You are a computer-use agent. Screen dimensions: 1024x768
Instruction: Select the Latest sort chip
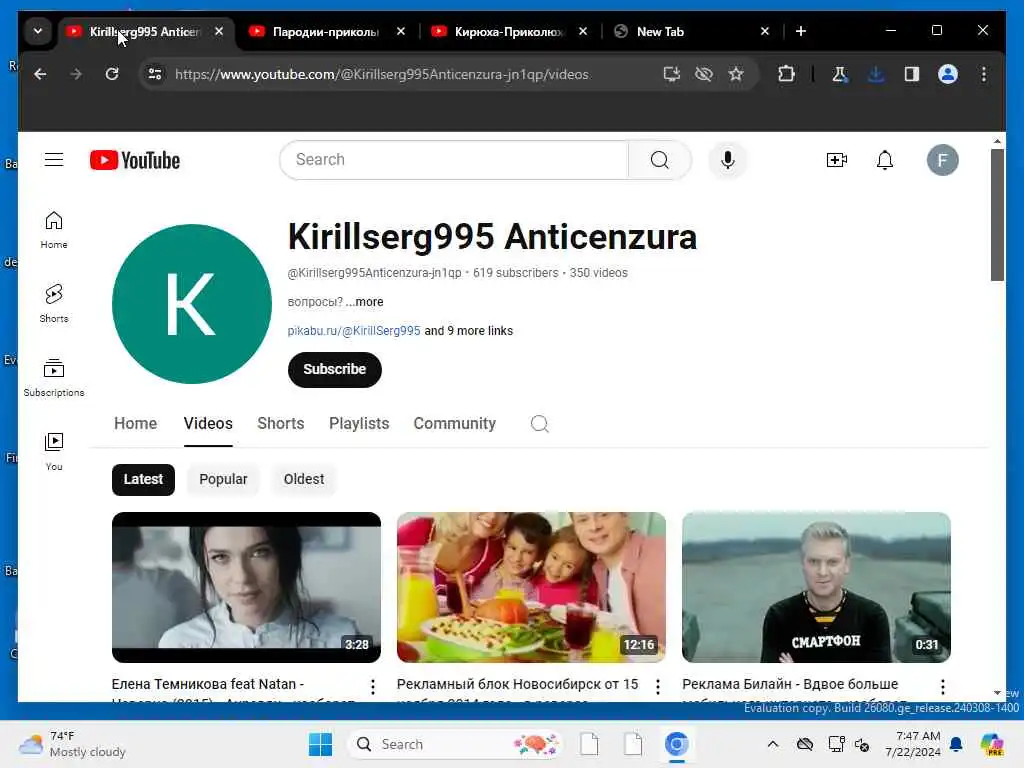pos(143,479)
